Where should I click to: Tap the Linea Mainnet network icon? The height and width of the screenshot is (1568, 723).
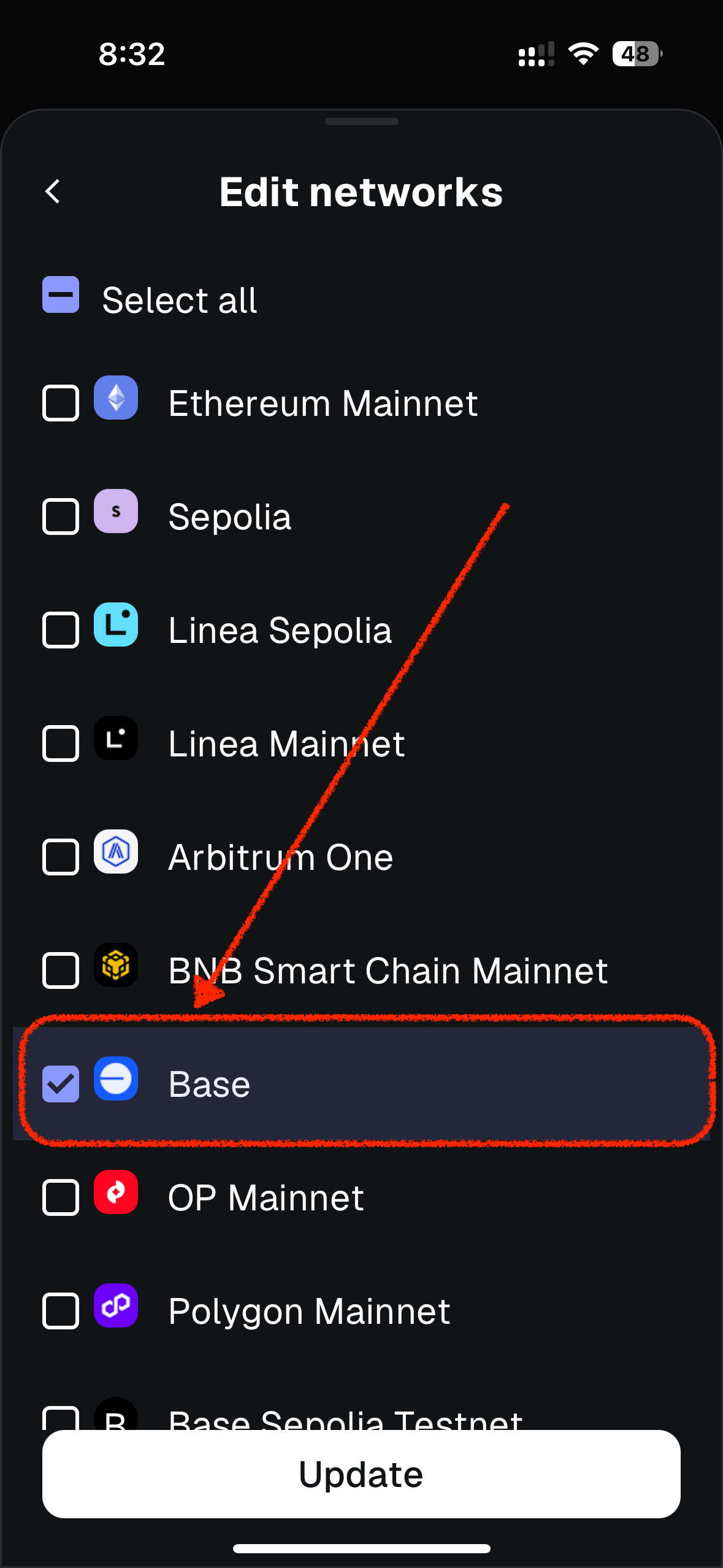(x=116, y=738)
